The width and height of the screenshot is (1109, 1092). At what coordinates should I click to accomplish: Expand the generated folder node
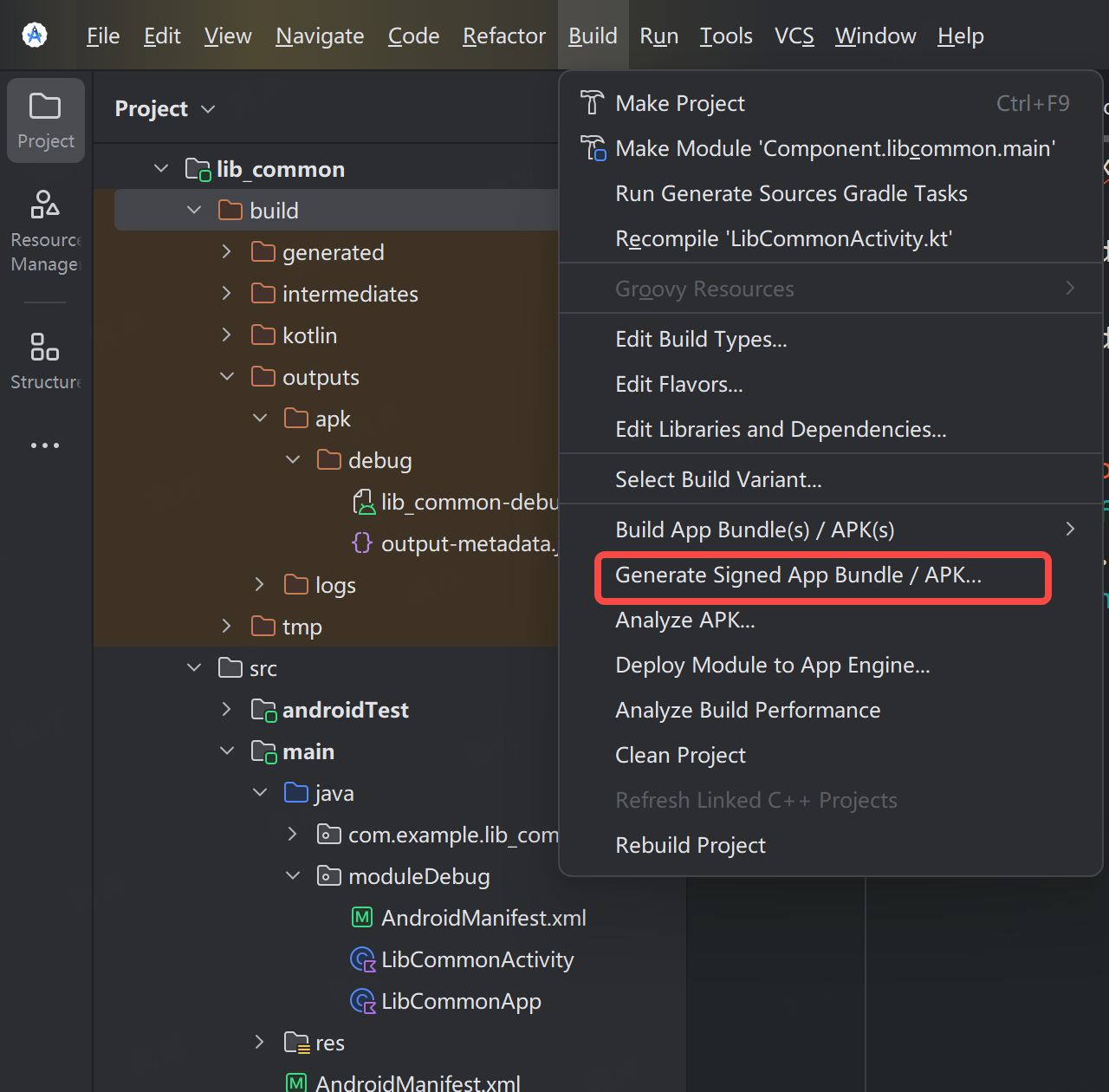tap(227, 251)
